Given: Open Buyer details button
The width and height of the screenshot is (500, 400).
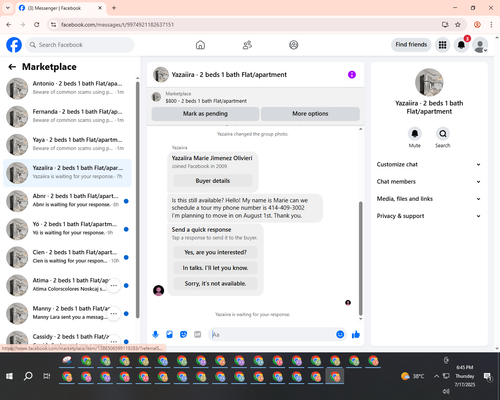Looking at the screenshot, I should click(x=213, y=181).
